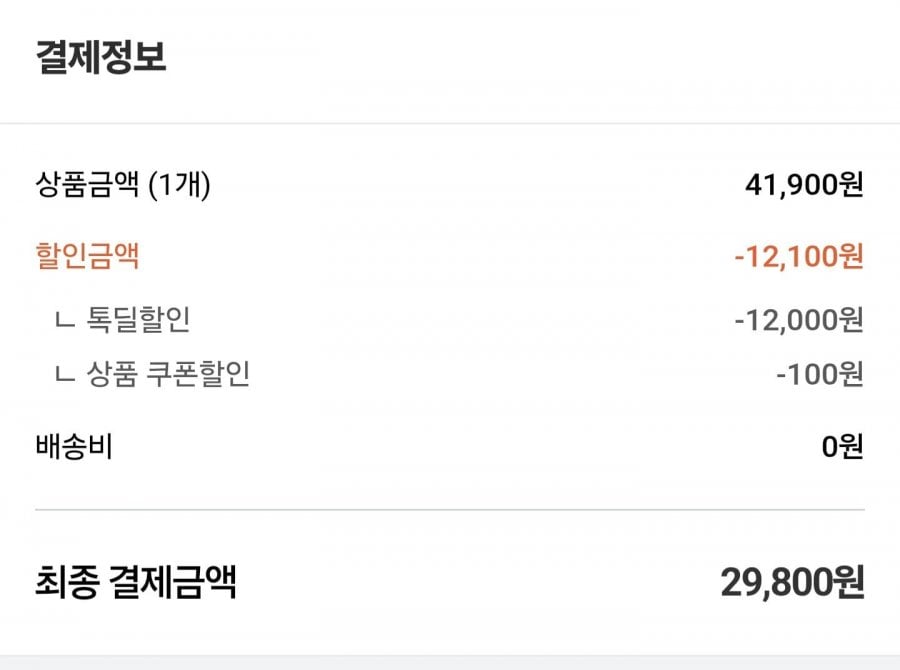
Task: Click the 29,800원 final payment amount
Action: (792, 582)
